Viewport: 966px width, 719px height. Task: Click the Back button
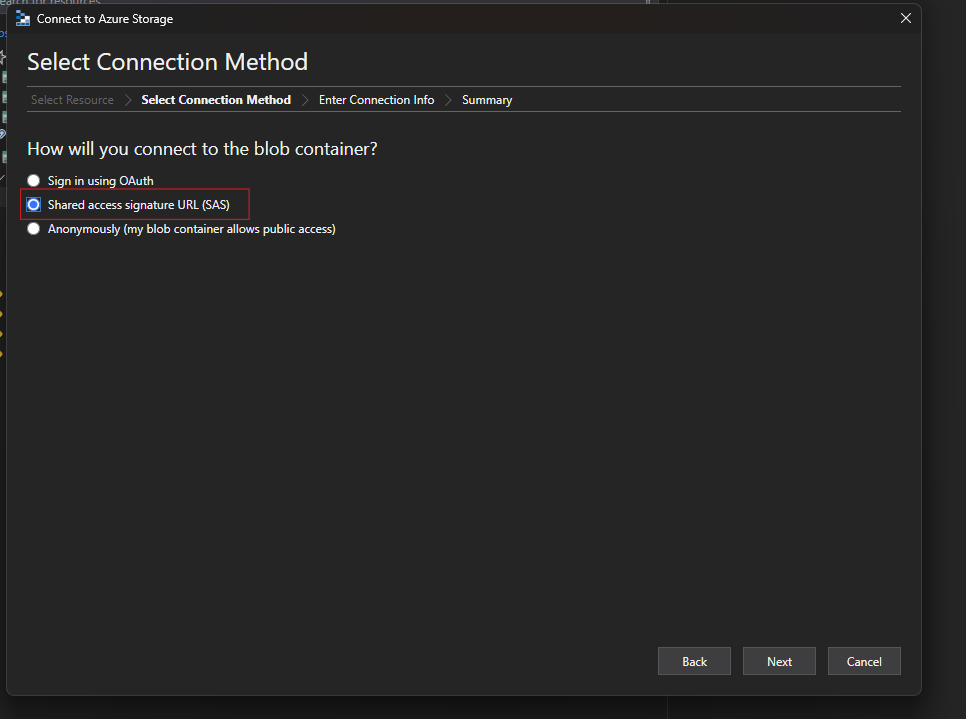(694, 661)
